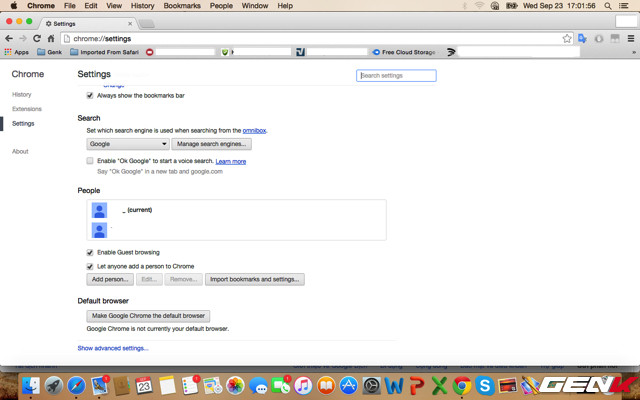Open the Chrome hamburger menu
640x400 pixels.
pos(630,38)
